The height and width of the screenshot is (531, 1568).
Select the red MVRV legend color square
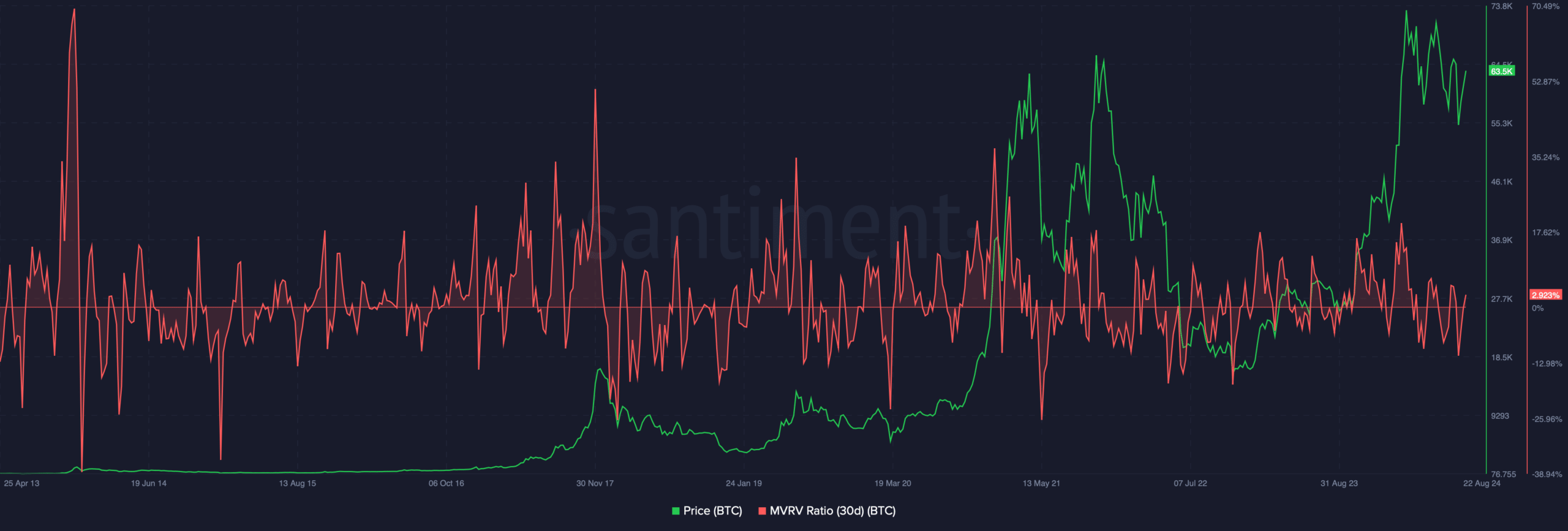(762, 511)
